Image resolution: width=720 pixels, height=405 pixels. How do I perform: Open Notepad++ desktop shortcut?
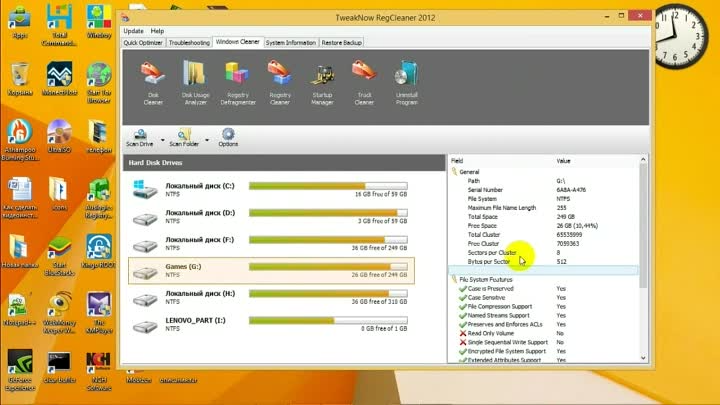pos(20,309)
